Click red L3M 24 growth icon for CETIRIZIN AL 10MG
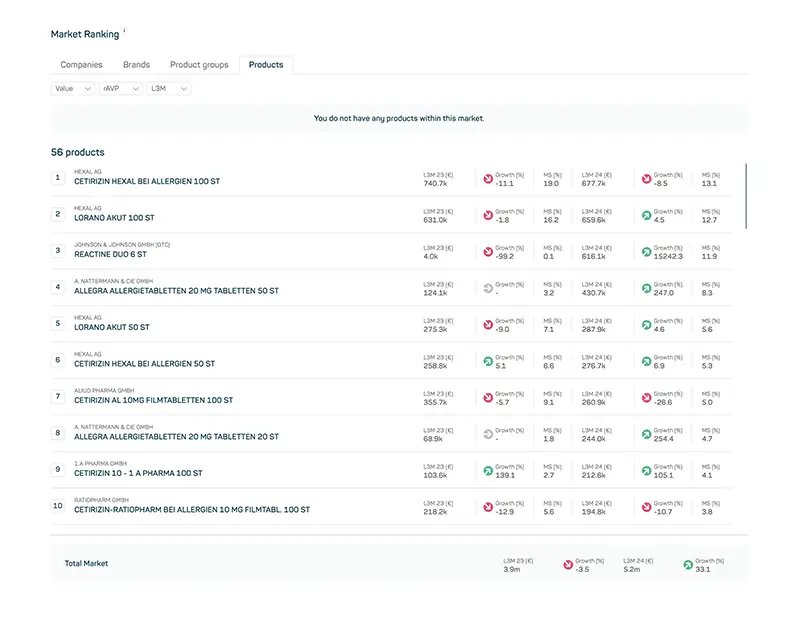 click(646, 397)
